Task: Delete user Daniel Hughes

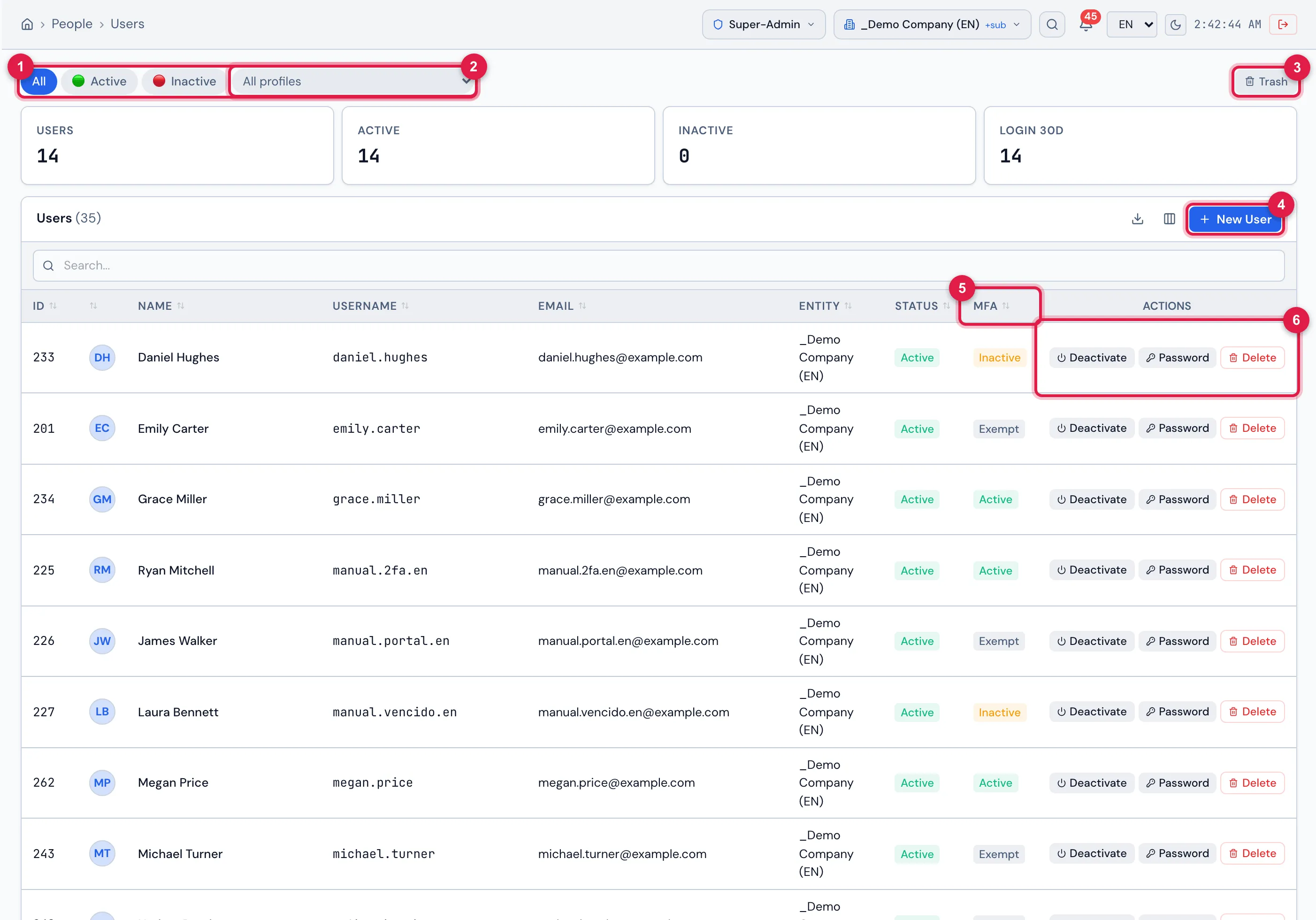Action: tap(1252, 358)
